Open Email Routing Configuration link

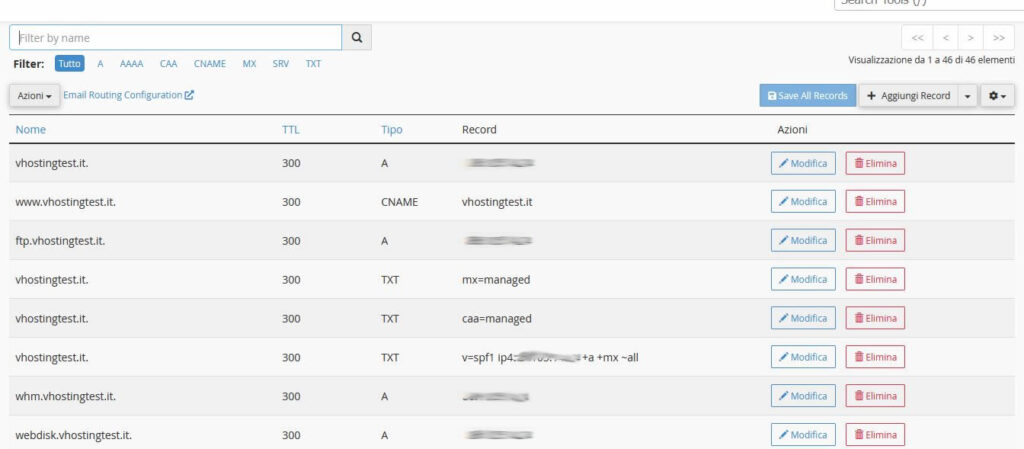point(128,95)
